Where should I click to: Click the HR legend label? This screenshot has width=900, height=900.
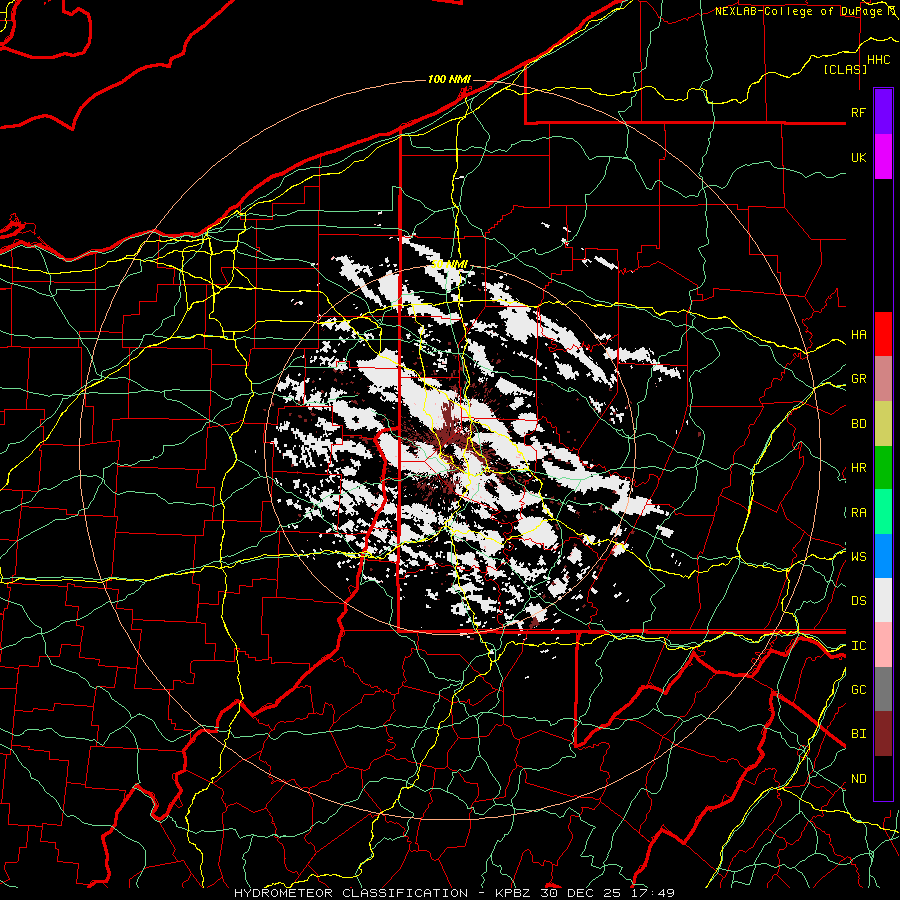click(858, 468)
